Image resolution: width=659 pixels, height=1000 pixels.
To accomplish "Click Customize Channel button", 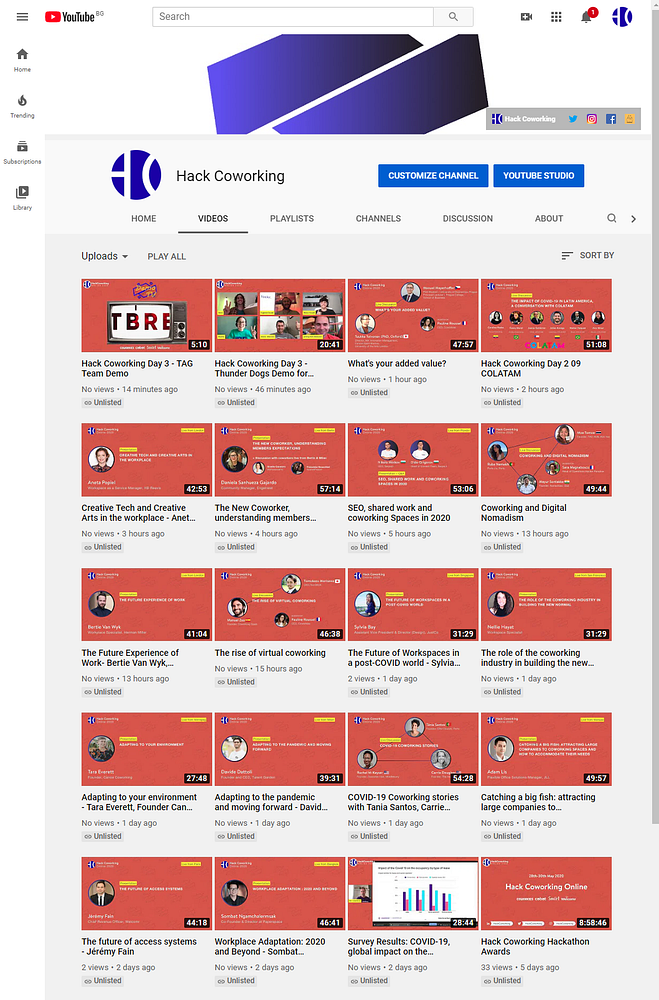I will (x=433, y=175).
